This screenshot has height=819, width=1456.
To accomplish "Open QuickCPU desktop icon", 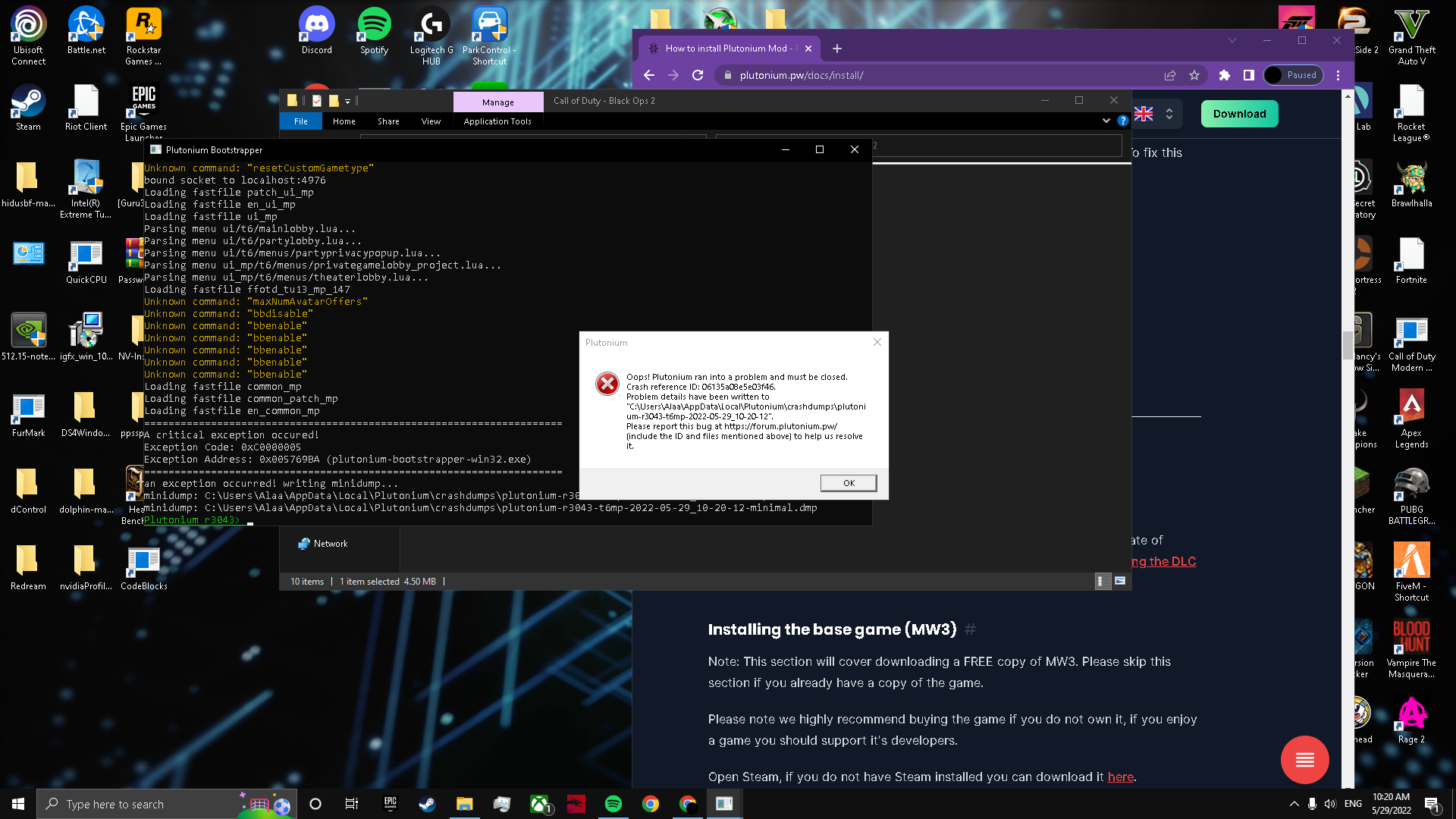I will point(86,261).
